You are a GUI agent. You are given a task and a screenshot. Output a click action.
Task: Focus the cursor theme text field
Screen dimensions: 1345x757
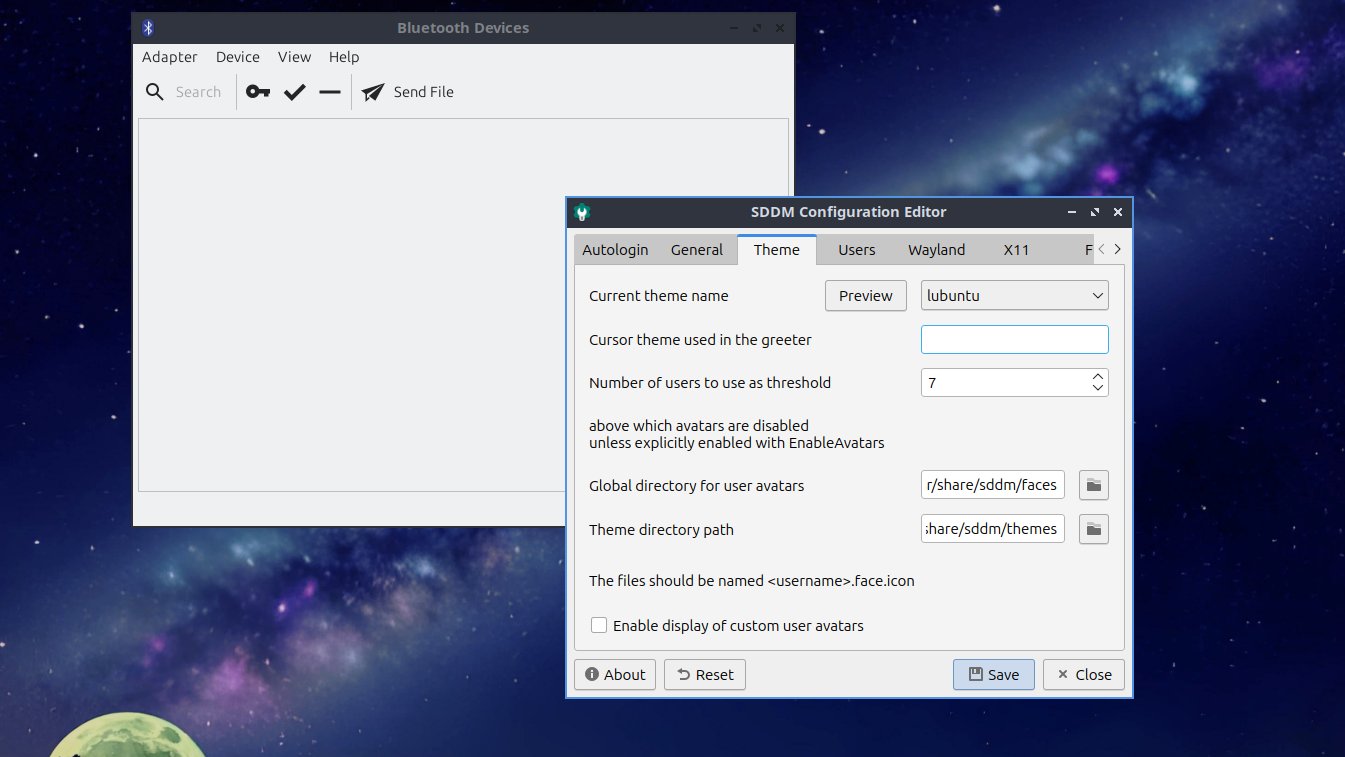pos(1014,340)
